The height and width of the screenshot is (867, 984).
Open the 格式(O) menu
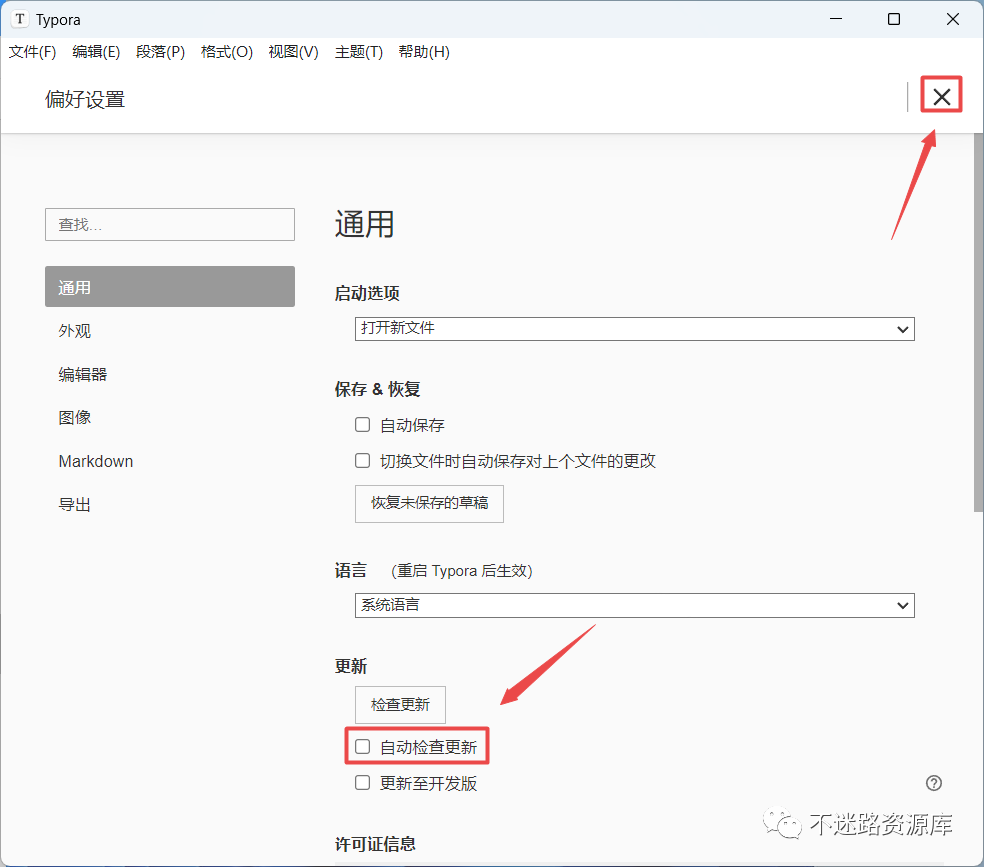pos(227,52)
